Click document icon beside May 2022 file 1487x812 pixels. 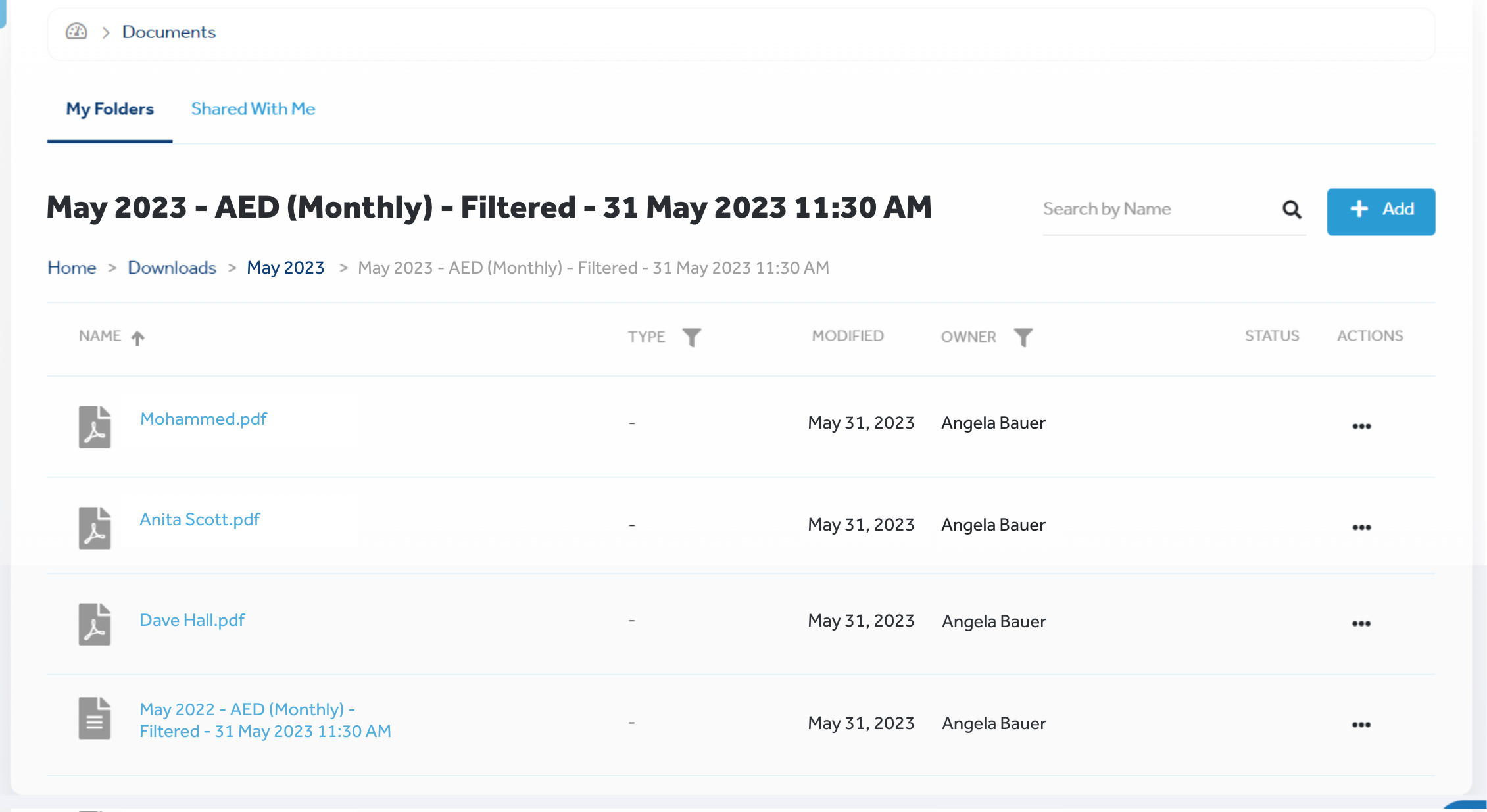[x=95, y=718]
